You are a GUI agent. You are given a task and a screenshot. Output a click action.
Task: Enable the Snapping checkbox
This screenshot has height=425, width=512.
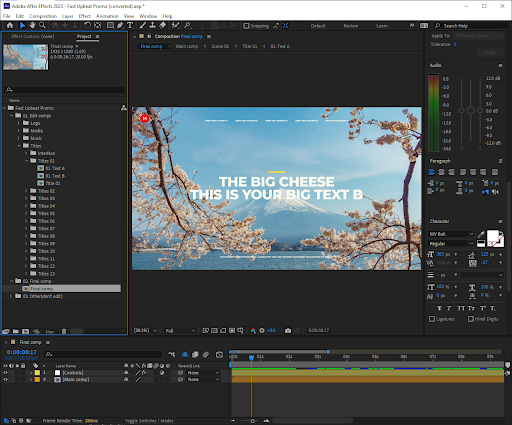point(246,26)
